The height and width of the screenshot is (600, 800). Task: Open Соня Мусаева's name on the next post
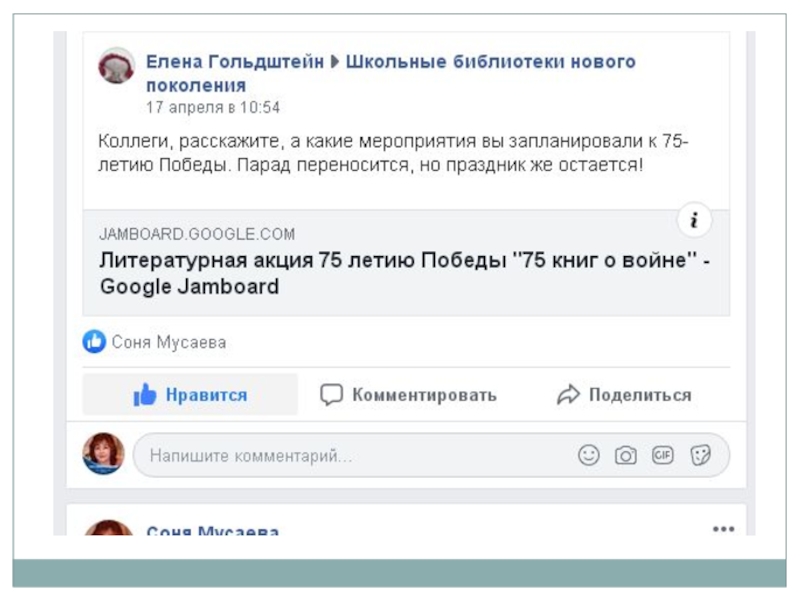212,532
